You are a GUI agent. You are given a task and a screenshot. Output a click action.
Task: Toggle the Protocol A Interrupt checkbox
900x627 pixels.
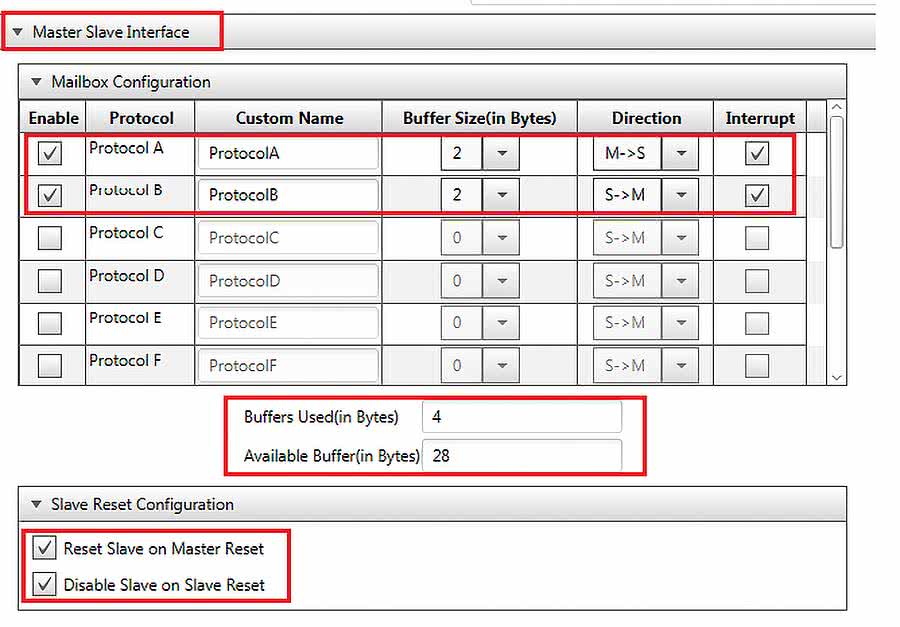coord(757,153)
